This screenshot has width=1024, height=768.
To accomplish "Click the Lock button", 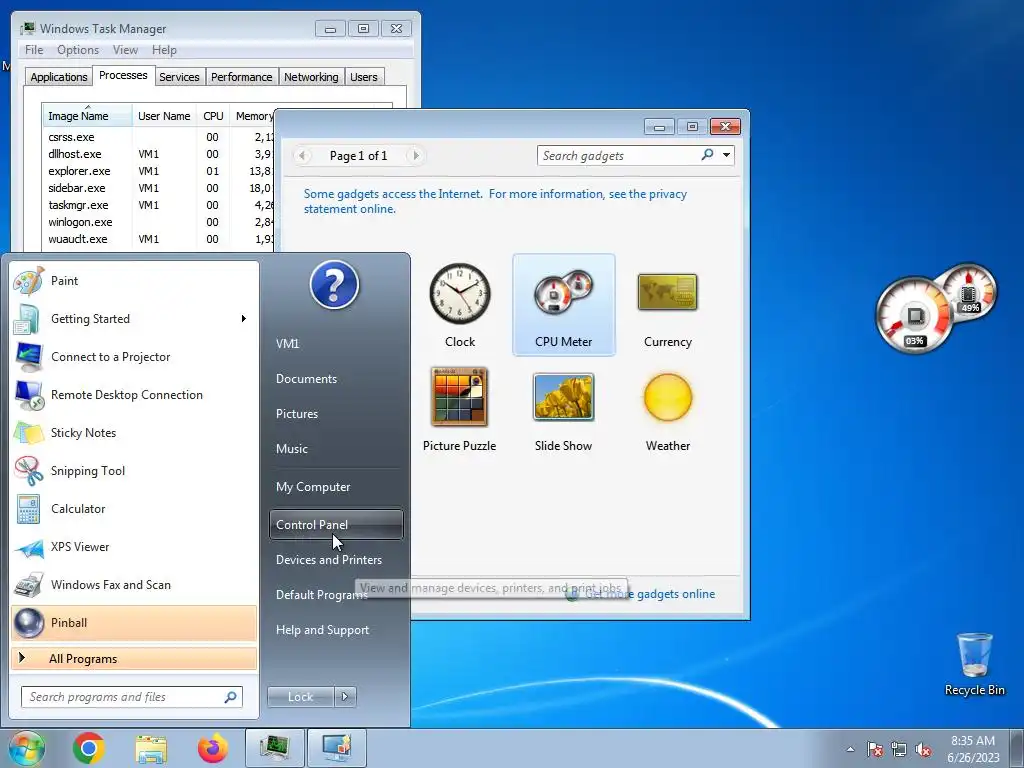I will click(300, 697).
